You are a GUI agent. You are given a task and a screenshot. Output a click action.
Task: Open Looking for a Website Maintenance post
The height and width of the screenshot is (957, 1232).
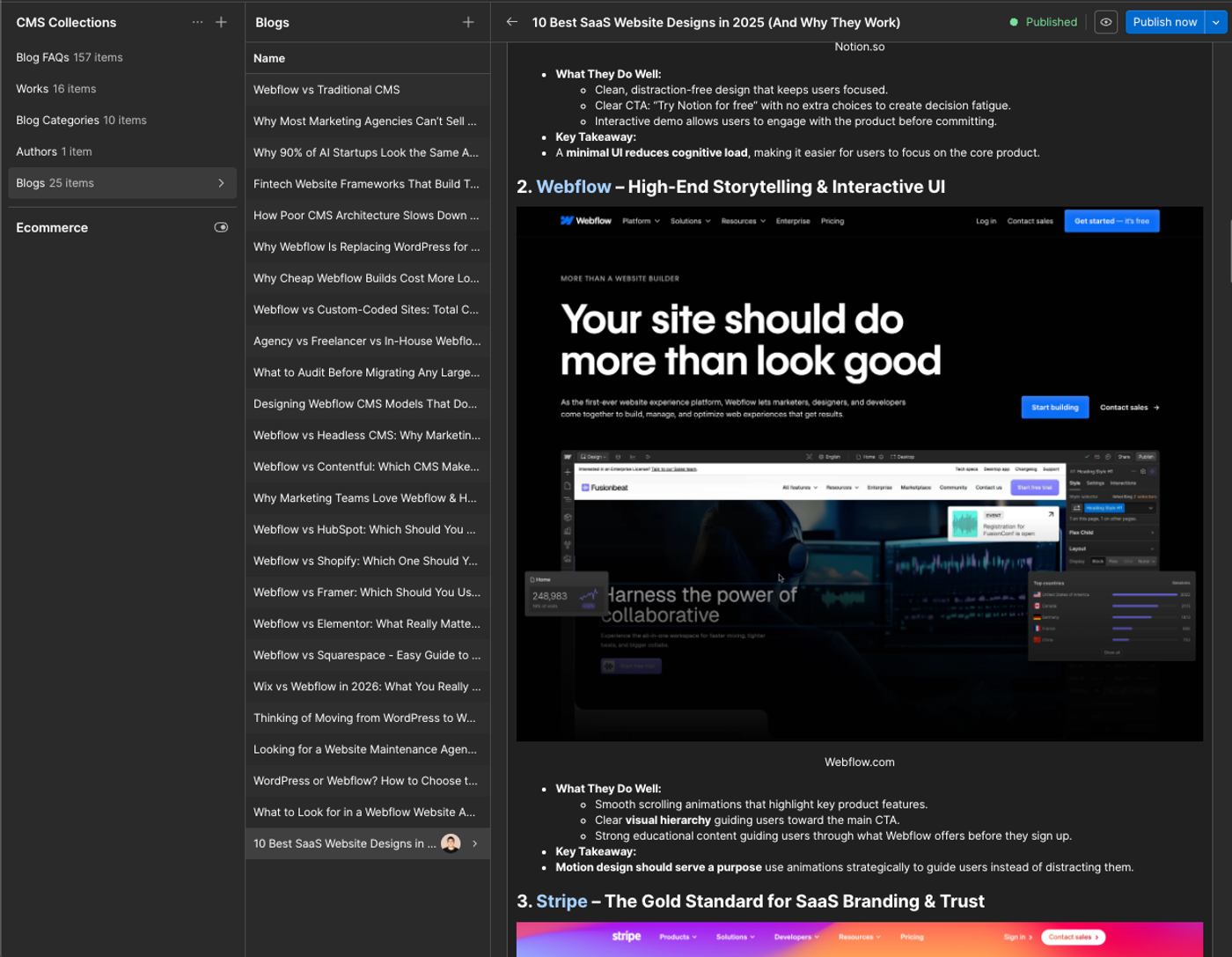[368, 749]
